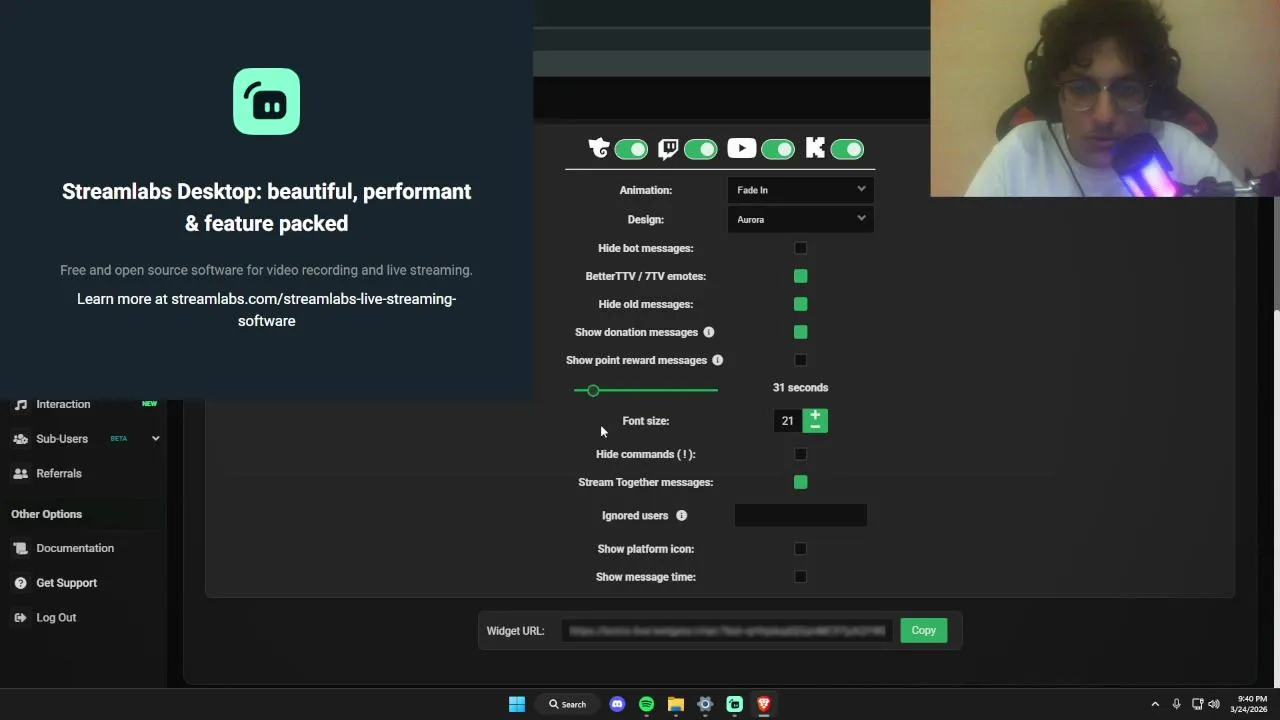This screenshot has height=720, width=1280.
Task: Uncheck BetterTTV / 7TV emotes
Action: 801,276
